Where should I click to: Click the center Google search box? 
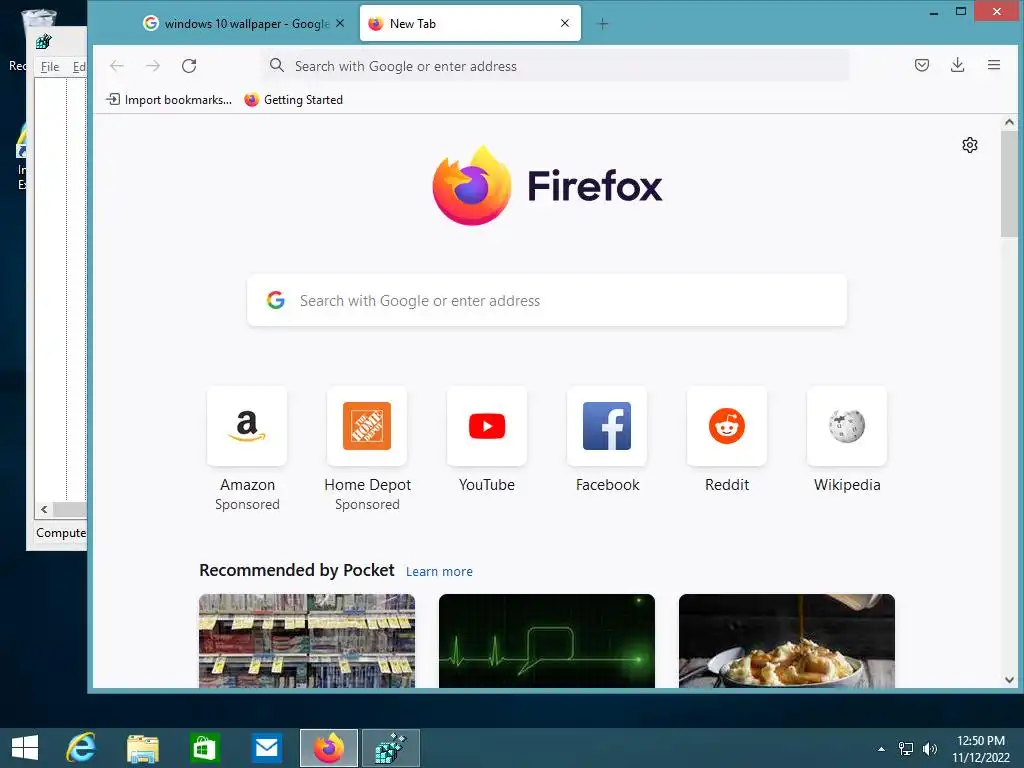pos(547,300)
